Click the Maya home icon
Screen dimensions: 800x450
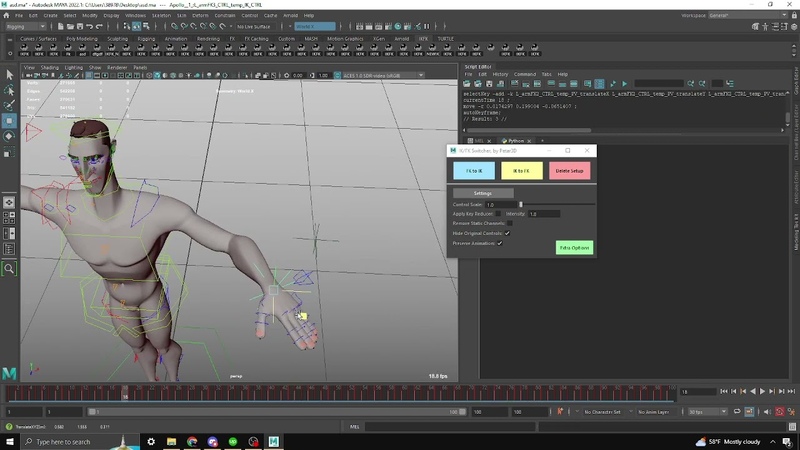pos(6,15)
